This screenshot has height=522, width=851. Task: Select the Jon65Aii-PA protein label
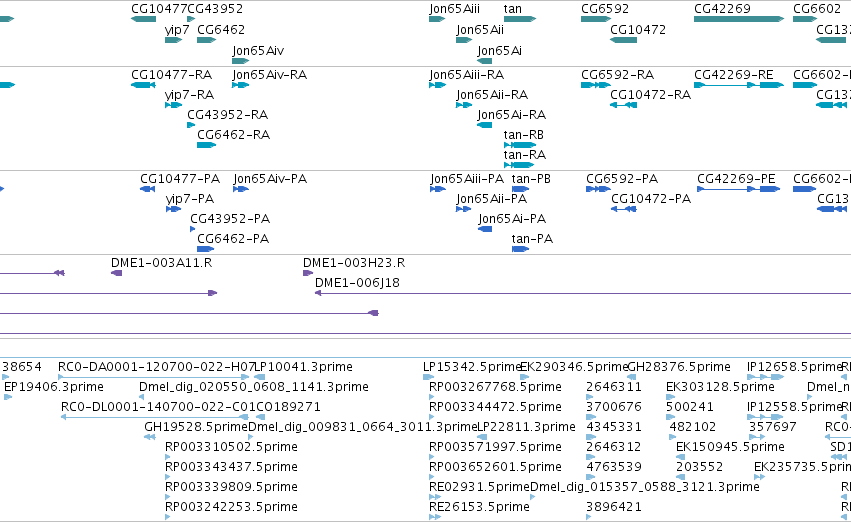coord(492,199)
